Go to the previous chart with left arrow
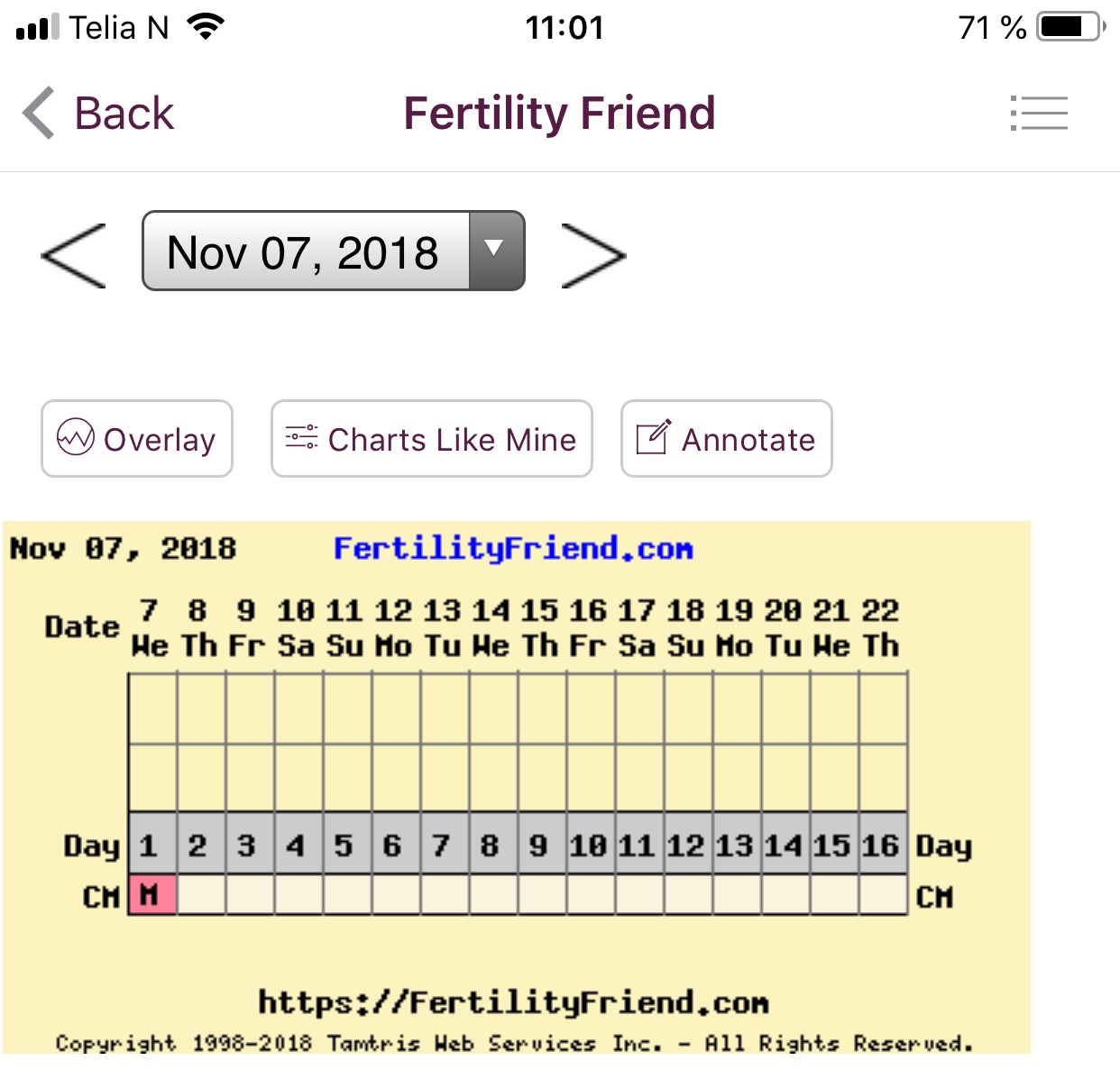 tap(74, 256)
